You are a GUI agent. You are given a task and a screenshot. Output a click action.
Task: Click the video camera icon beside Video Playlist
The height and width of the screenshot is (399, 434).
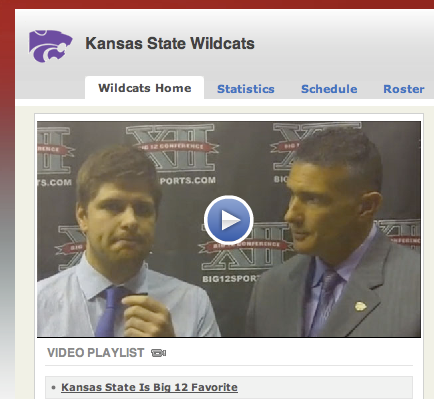click(x=158, y=353)
